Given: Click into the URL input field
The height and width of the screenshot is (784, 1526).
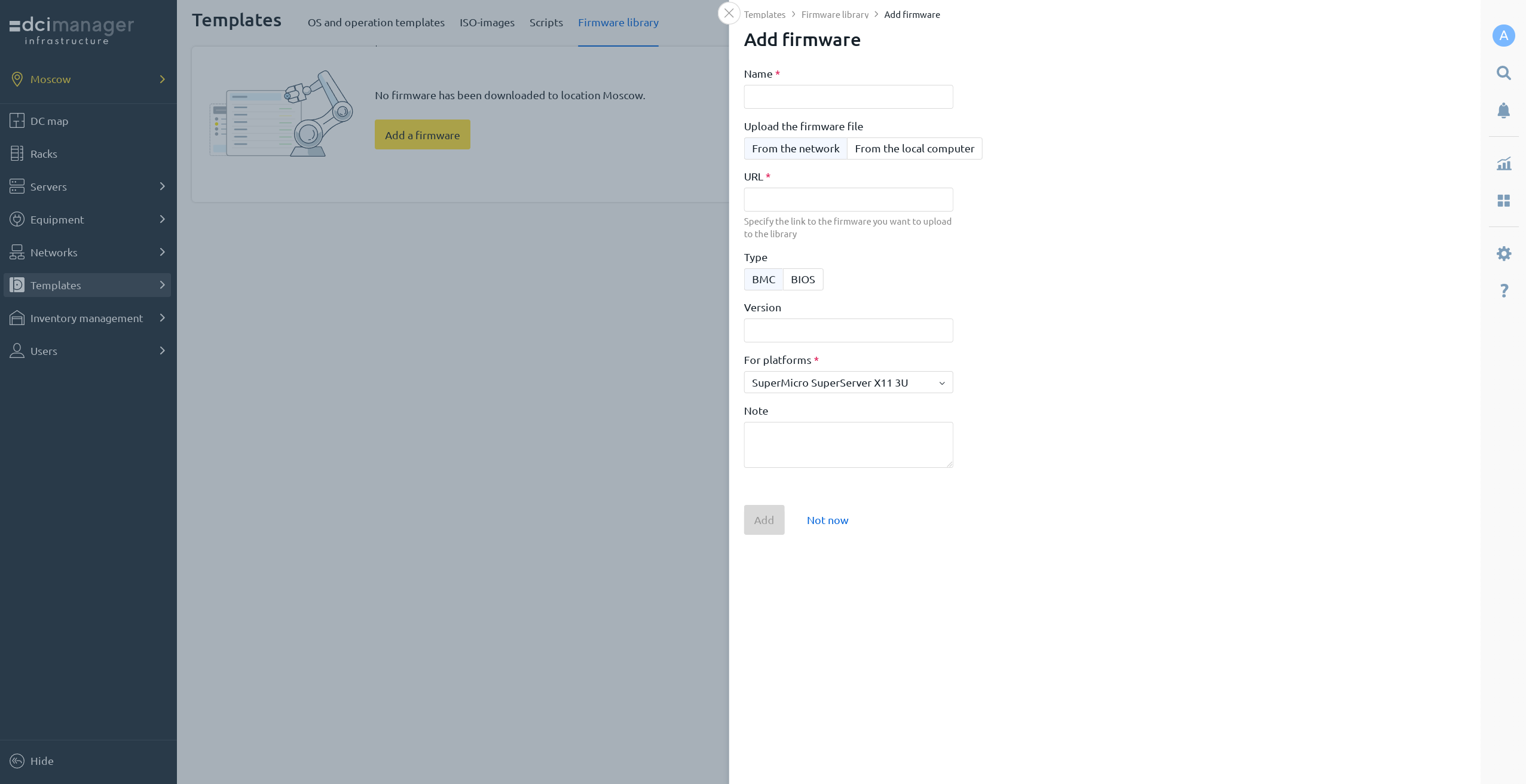Looking at the screenshot, I should 848,200.
